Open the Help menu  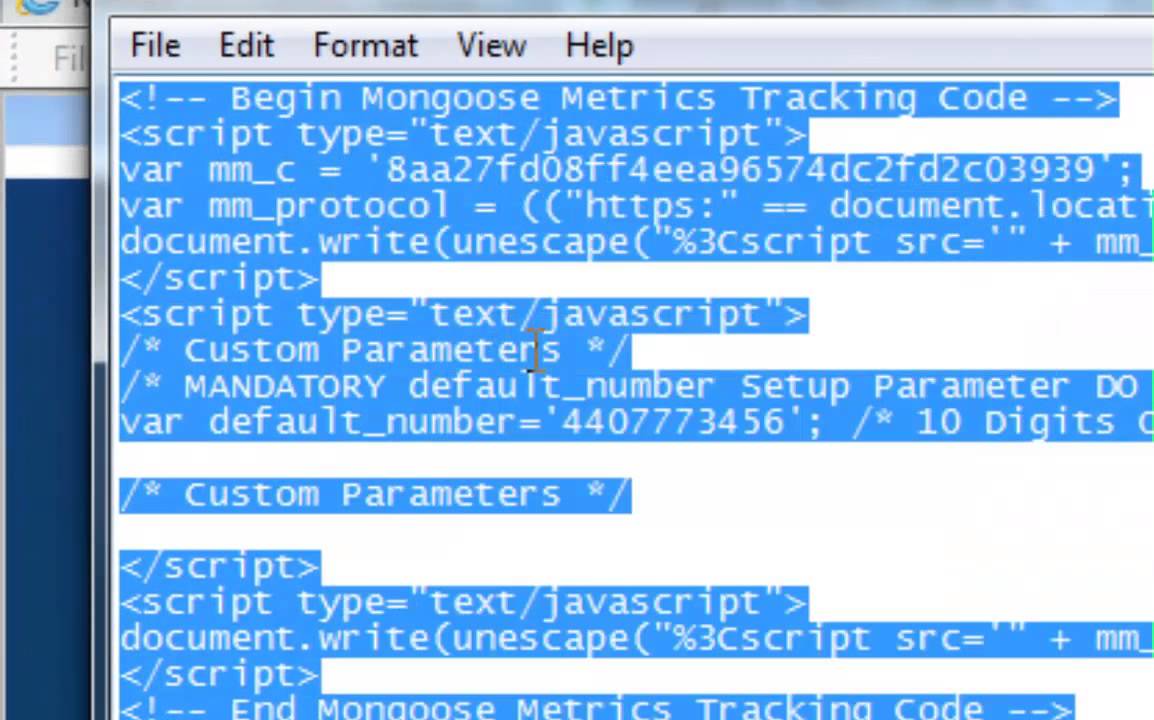click(x=599, y=46)
